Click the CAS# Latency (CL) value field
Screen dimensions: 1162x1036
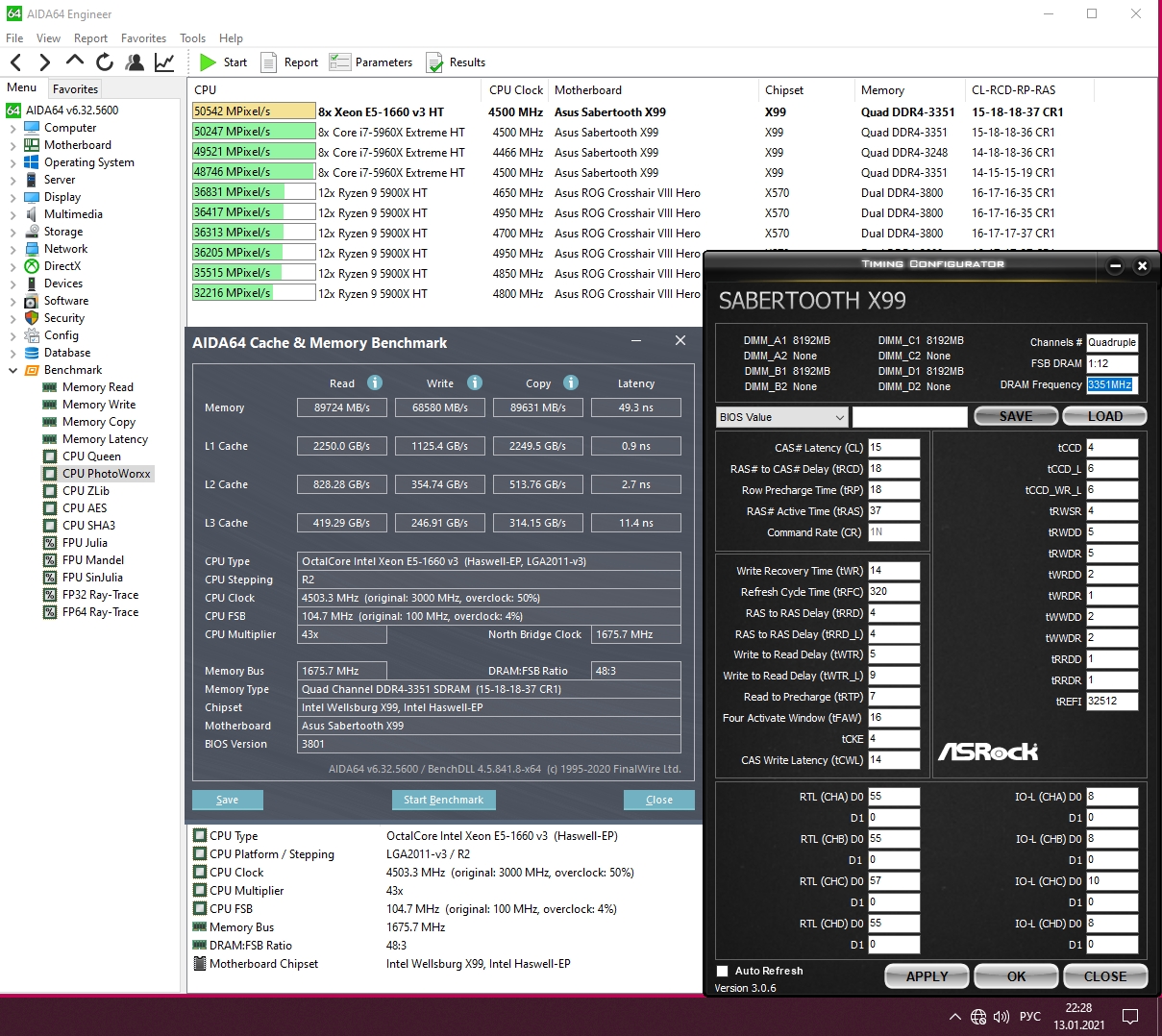894,448
